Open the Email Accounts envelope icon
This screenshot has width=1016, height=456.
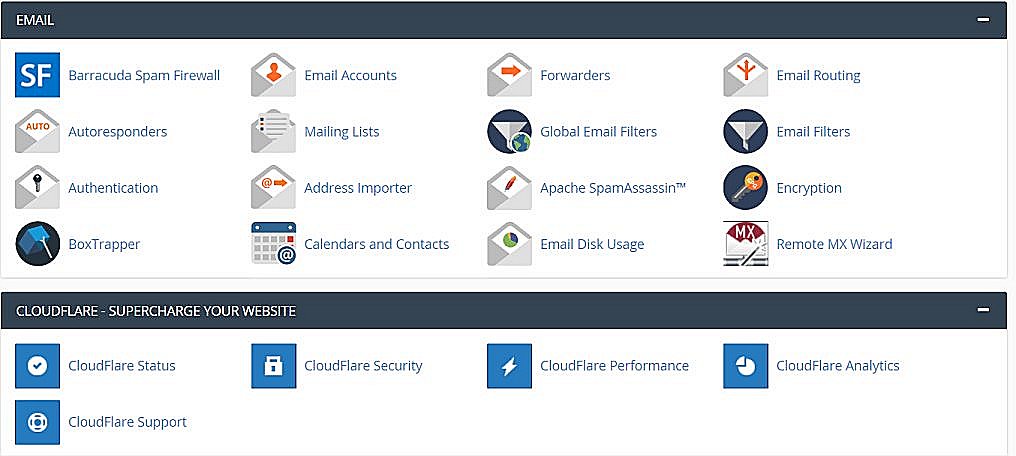pos(273,75)
